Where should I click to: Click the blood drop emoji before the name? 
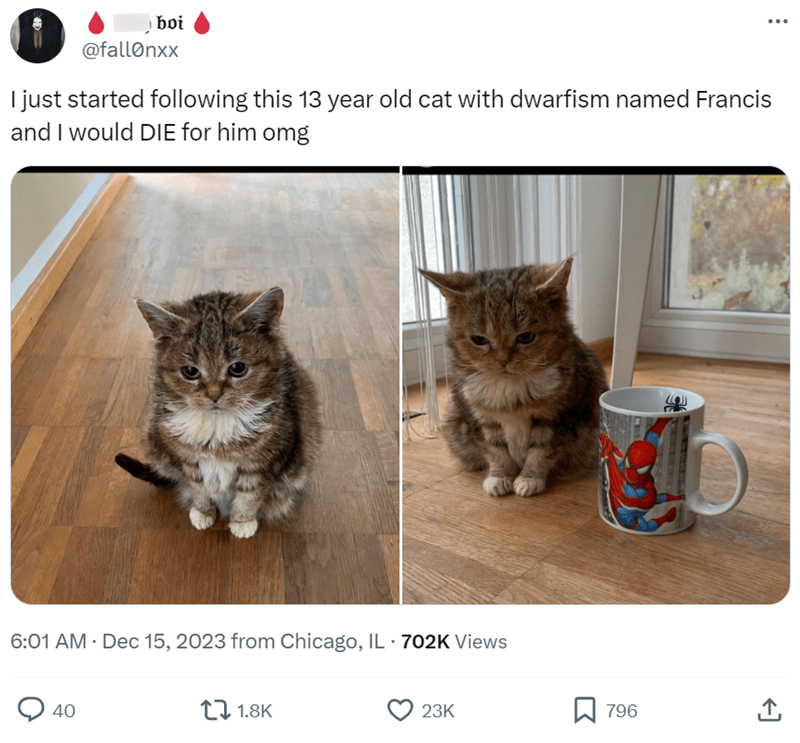pyautogui.click(x=97, y=23)
